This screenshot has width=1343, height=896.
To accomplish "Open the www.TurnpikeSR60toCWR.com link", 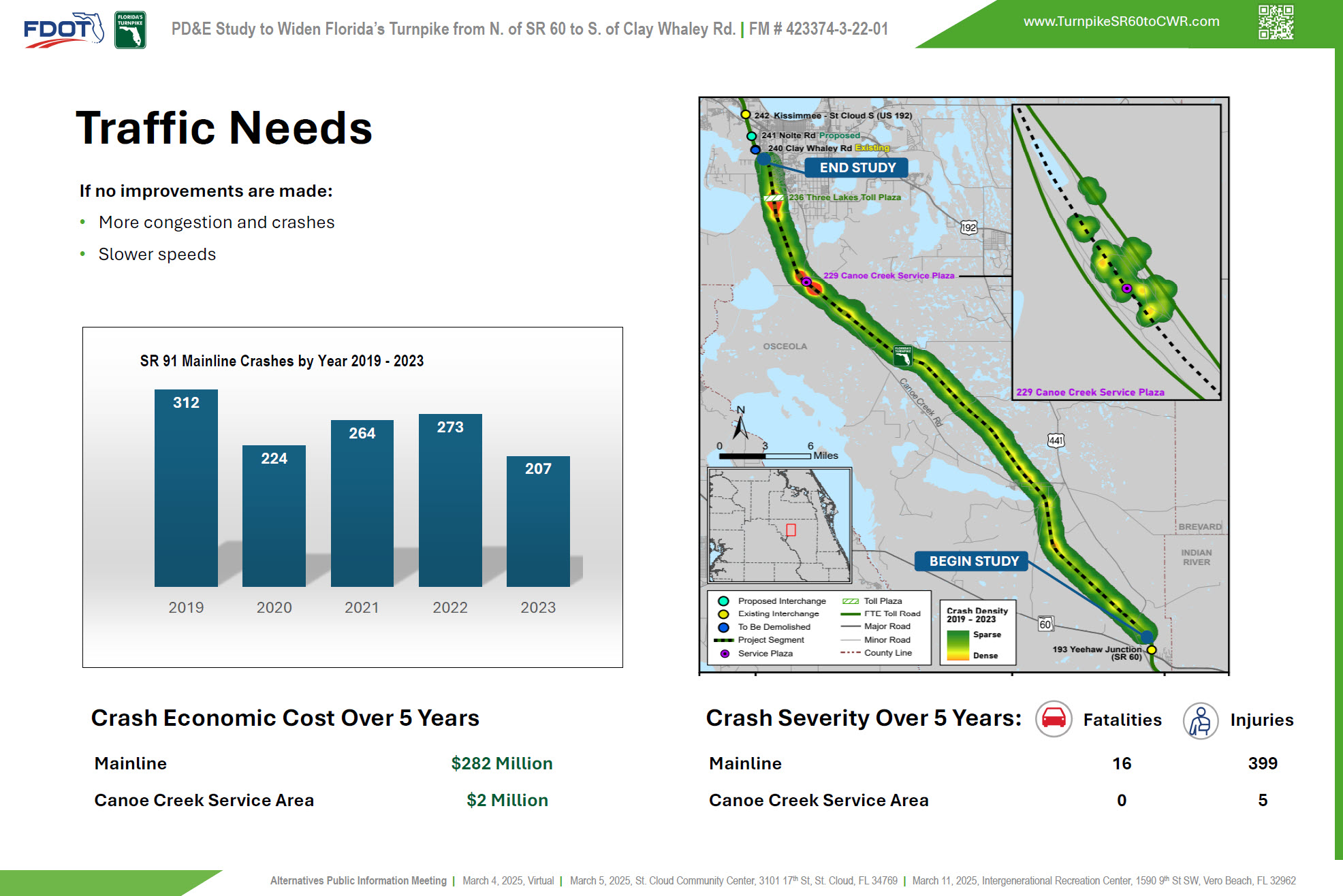I will coord(1121,21).
